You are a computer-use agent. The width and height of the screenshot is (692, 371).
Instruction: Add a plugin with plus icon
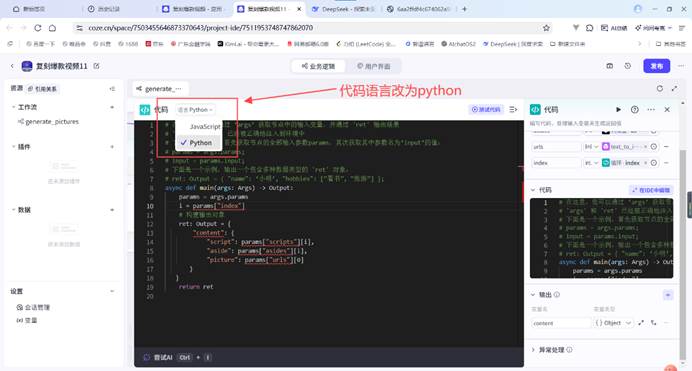[112, 147]
